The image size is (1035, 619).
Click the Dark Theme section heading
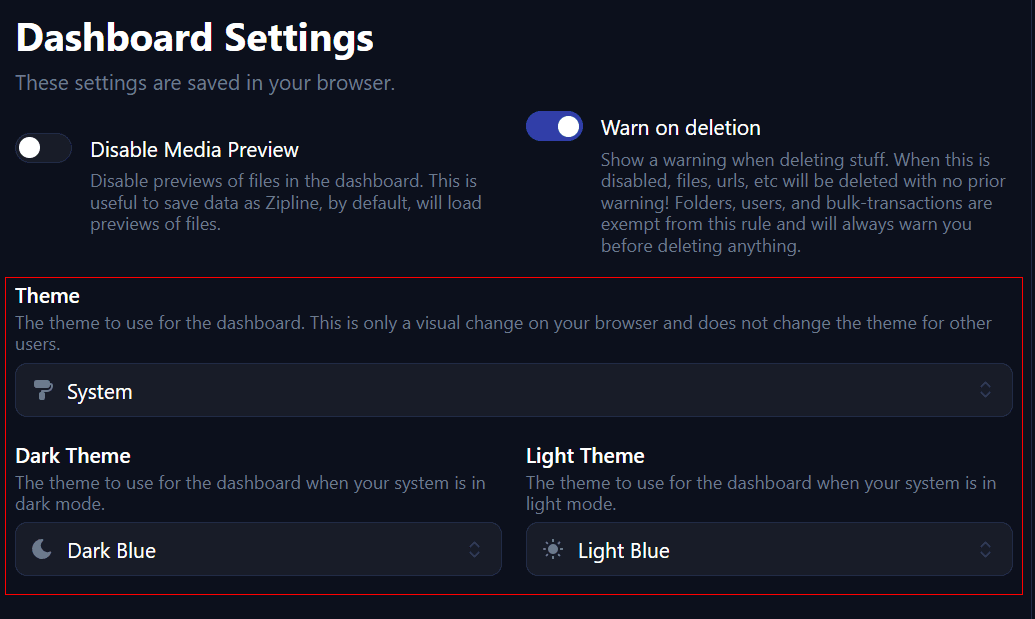[x=73, y=455]
